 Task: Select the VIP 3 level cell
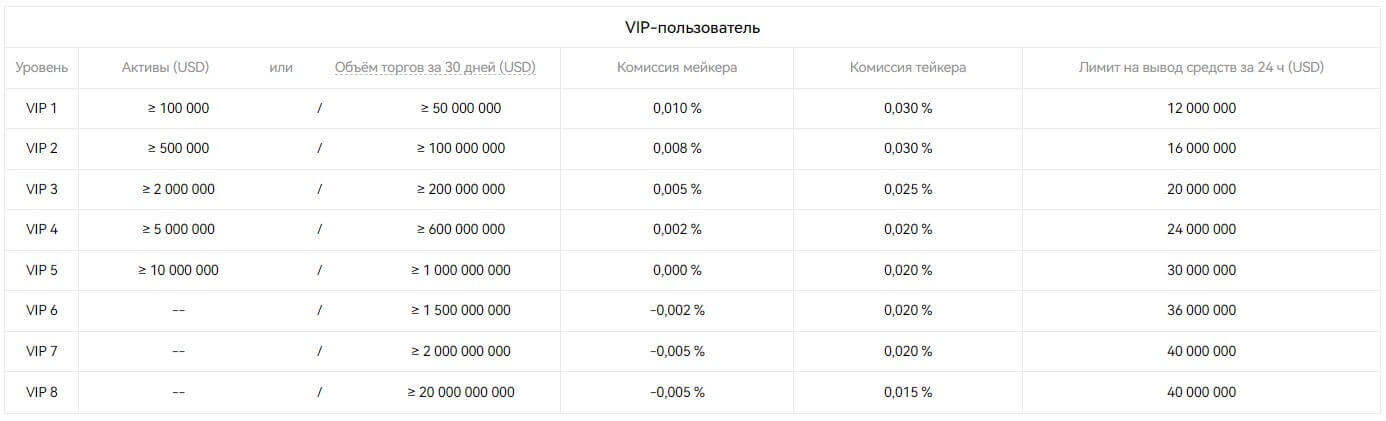[x=42, y=189]
